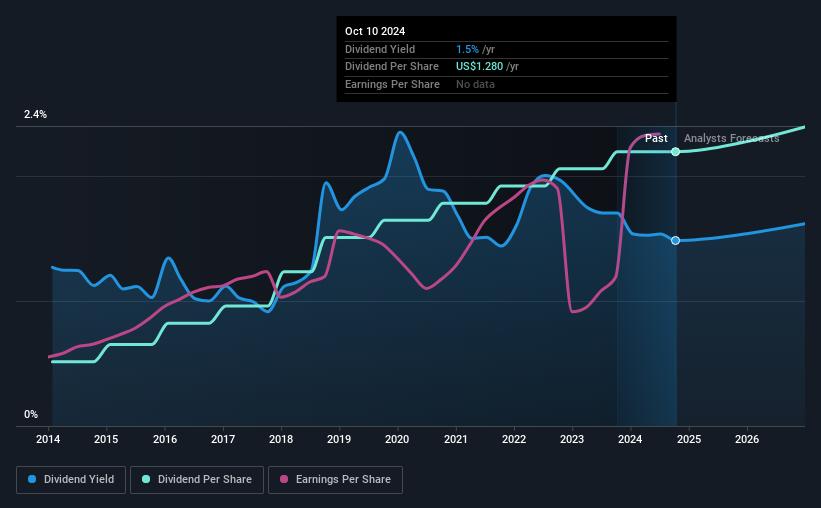Click the Analysts Forecasts label
This screenshot has height=508, width=821.
coord(731,138)
